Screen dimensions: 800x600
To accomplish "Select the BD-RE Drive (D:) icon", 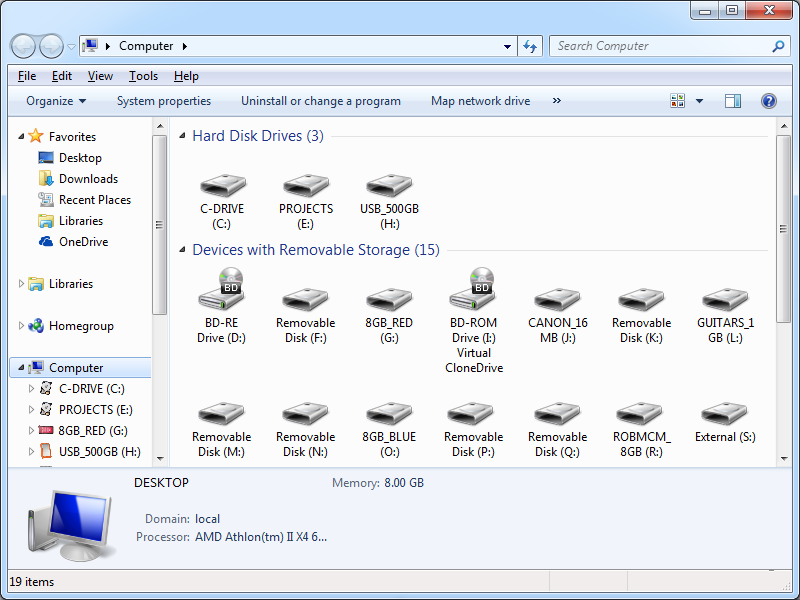I will [x=222, y=292].
